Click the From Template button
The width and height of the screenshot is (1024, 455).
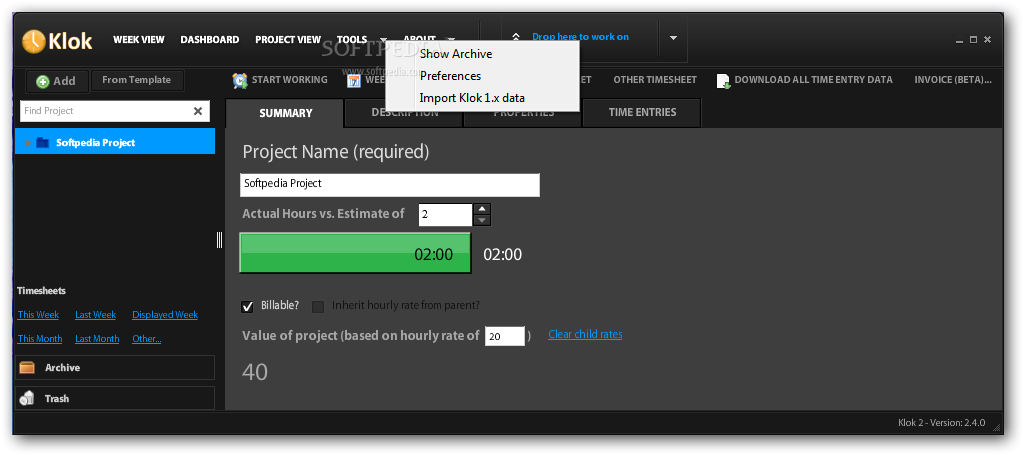click(137, 80)
